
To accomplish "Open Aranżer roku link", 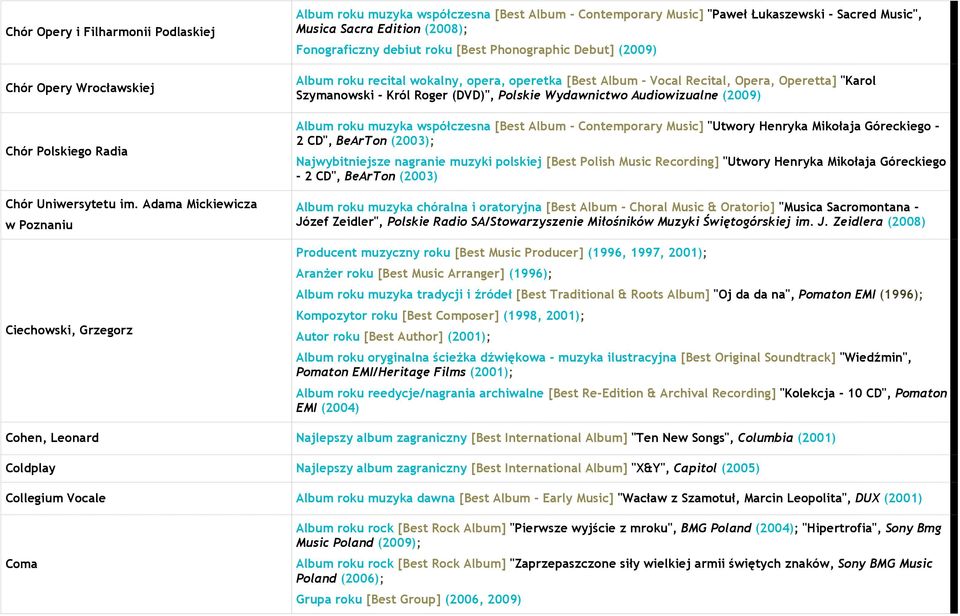I will pyautogui.click(x=334, y=273).
